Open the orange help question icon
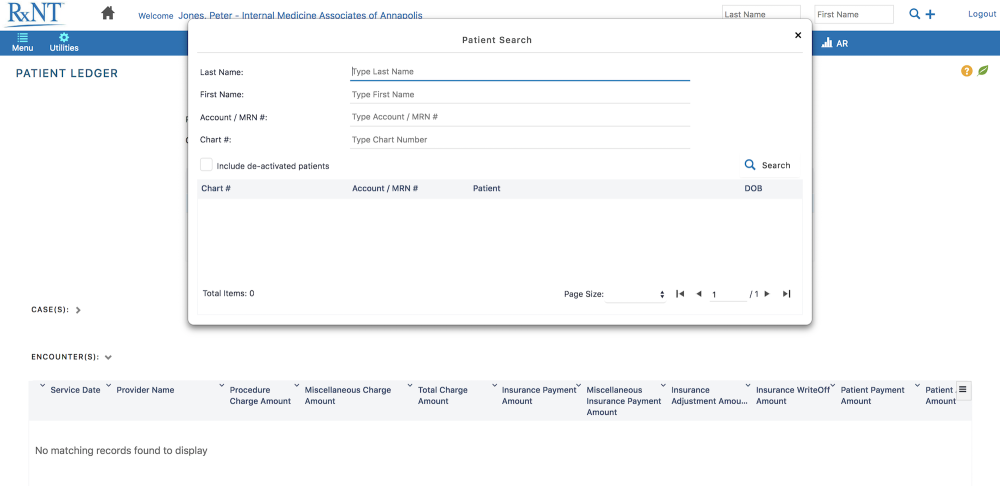 click(x=967, y=71)
